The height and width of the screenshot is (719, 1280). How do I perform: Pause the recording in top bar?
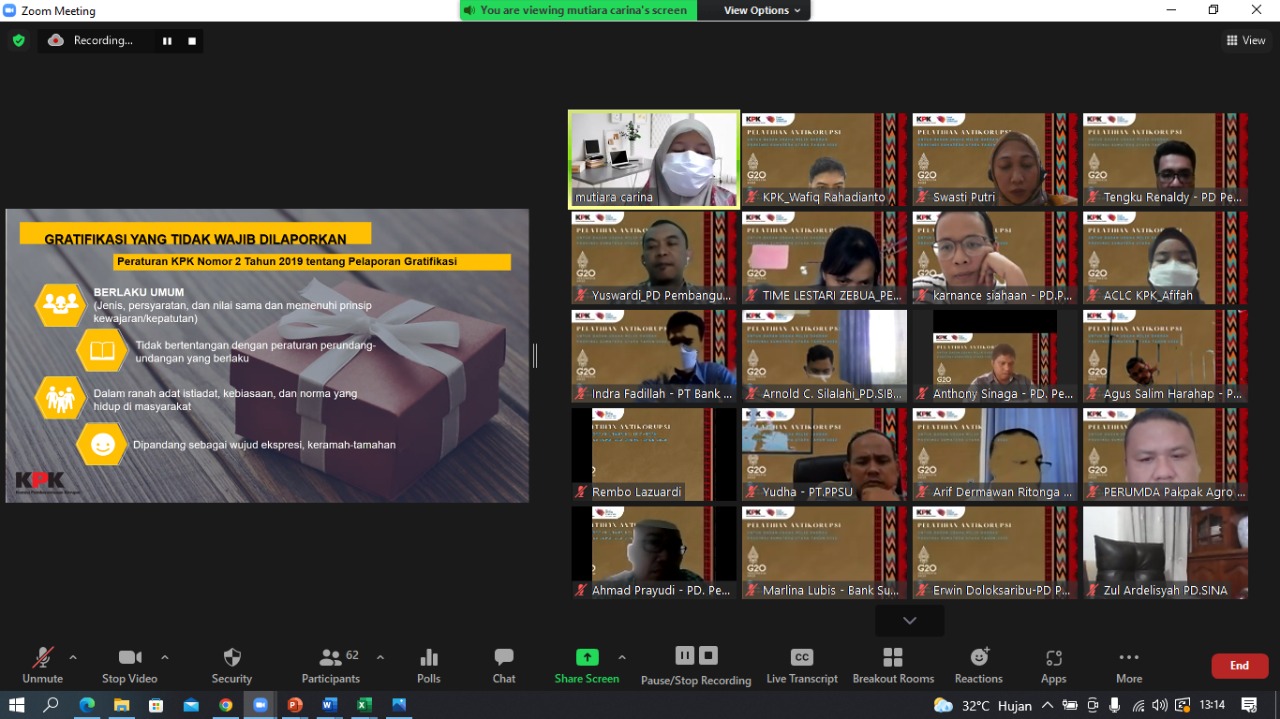167,41
